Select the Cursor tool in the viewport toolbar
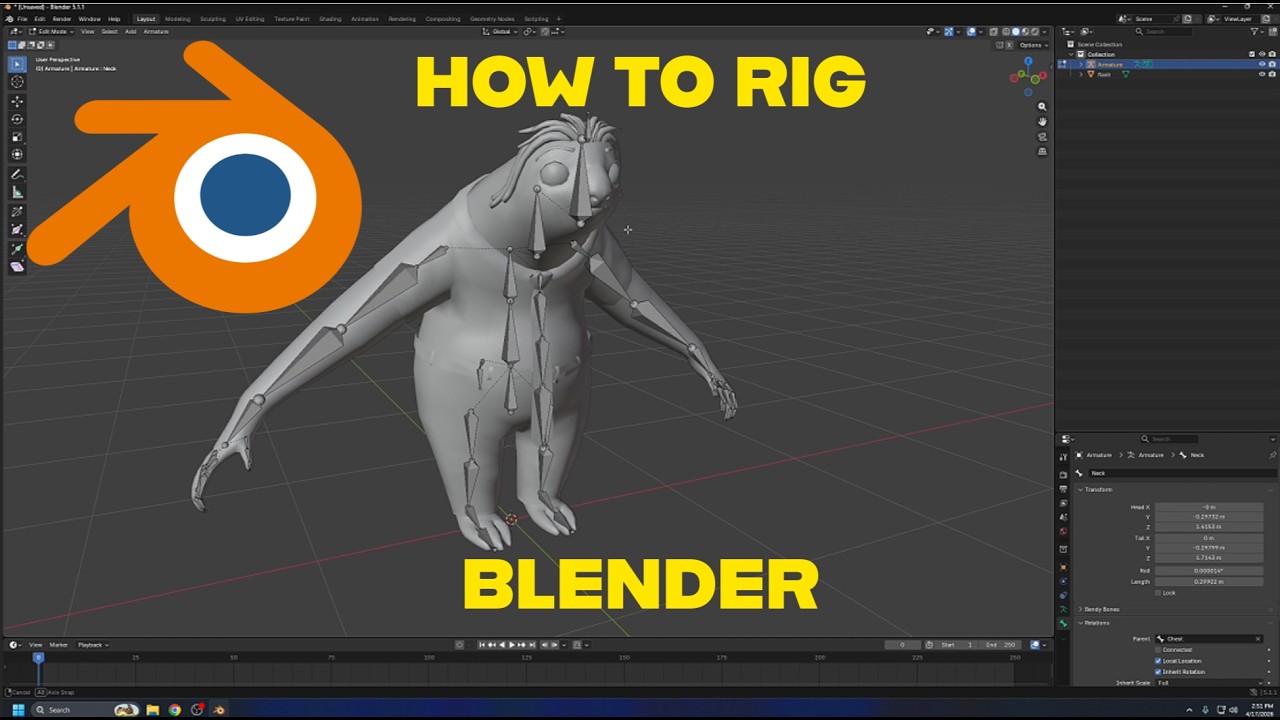The image size is (1280, 720). pyautogui.click(x=17, y=82)
